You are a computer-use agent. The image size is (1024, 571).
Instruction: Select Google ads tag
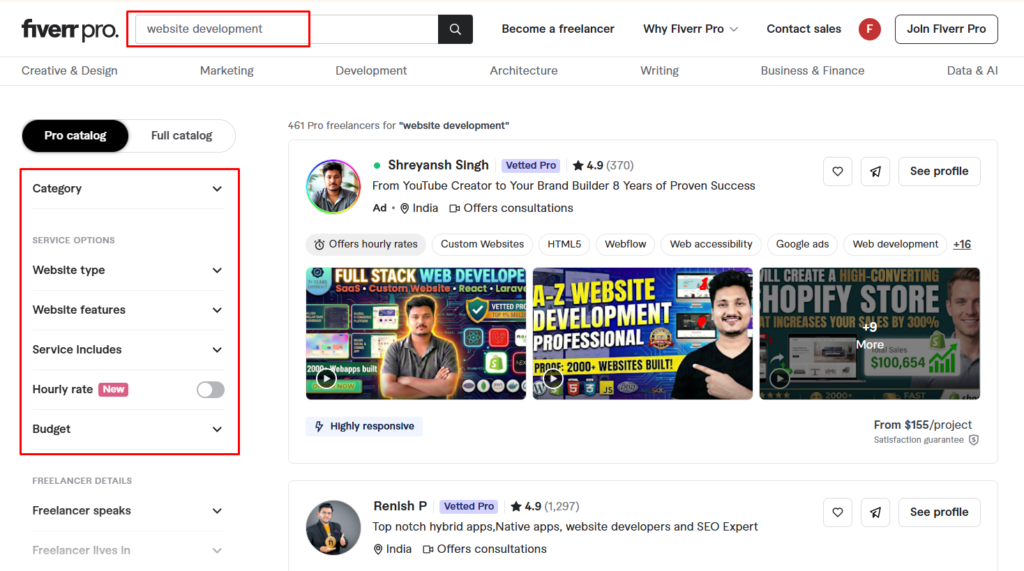coord(802,244)
